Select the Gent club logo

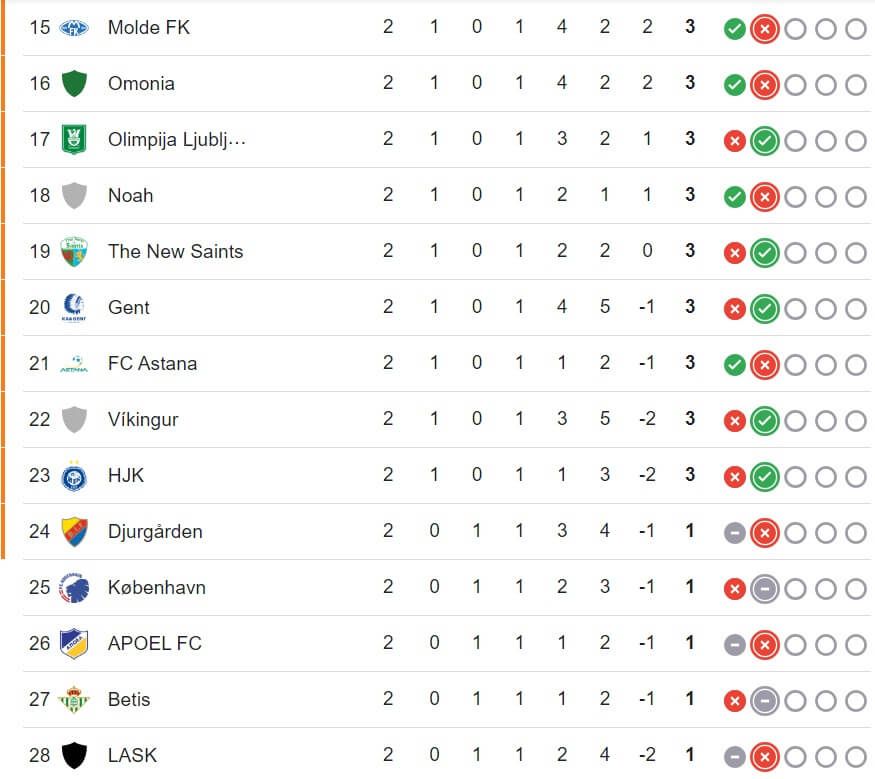75,308
